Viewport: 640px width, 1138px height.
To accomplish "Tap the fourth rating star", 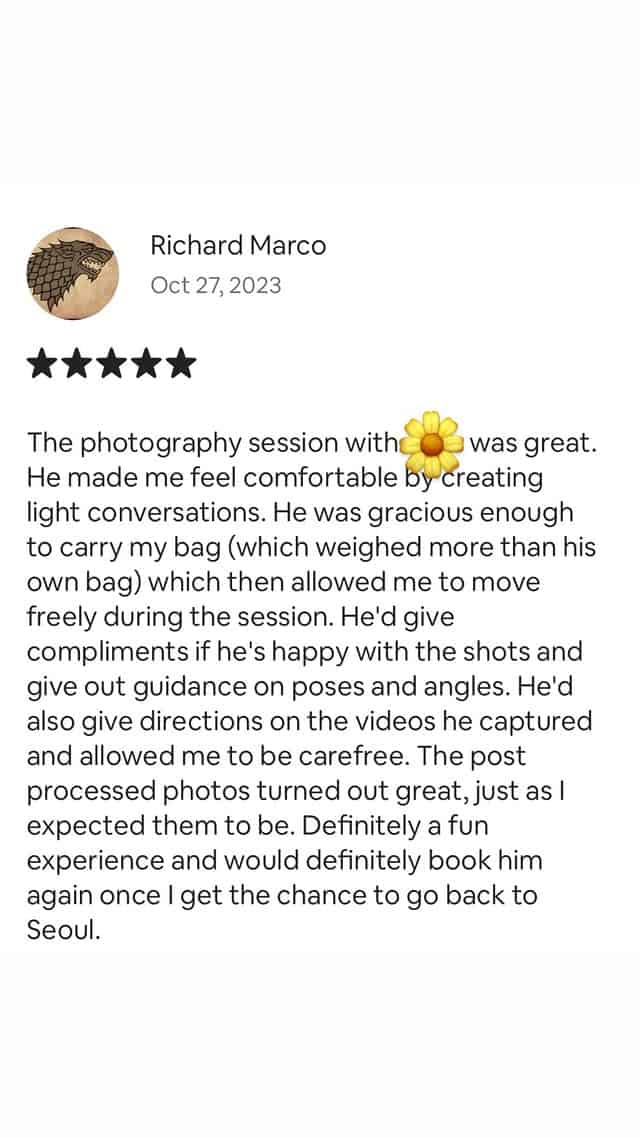I will click(x=146, y=364).
